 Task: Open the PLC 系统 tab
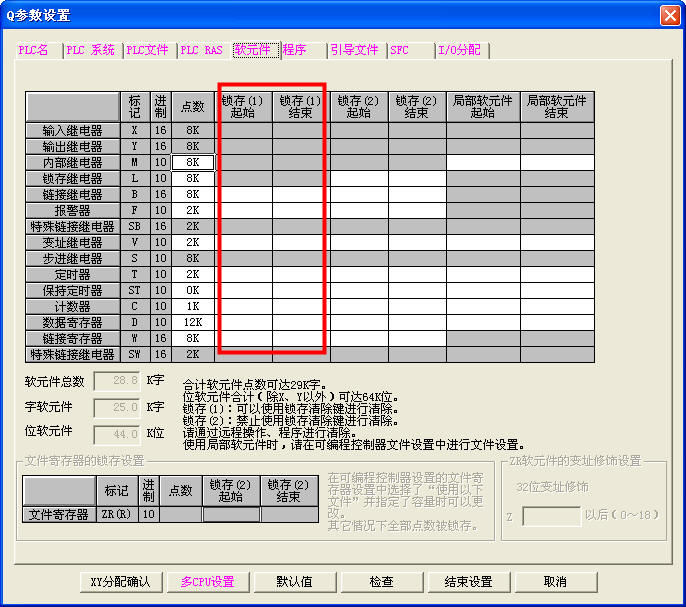(x=90, y=50)
